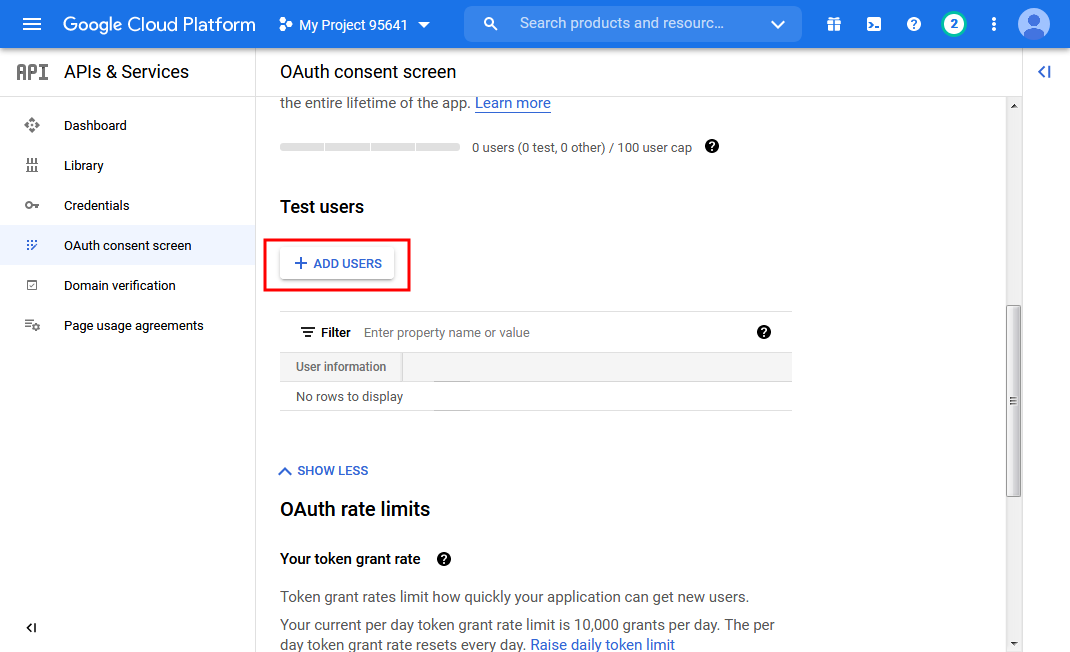
Task: Open notifications badge showing 2
Action: [953, 25]
